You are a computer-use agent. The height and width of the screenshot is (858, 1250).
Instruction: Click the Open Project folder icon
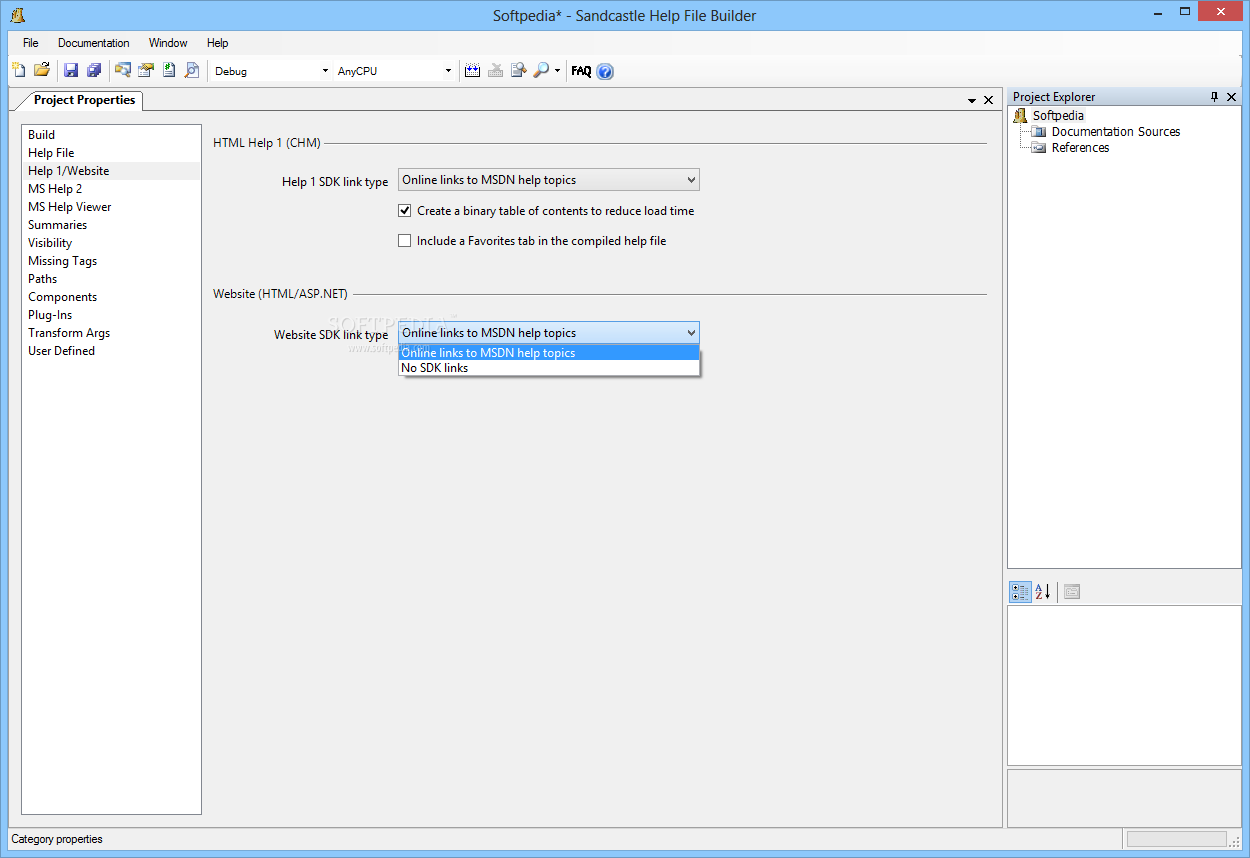point(42,70)
